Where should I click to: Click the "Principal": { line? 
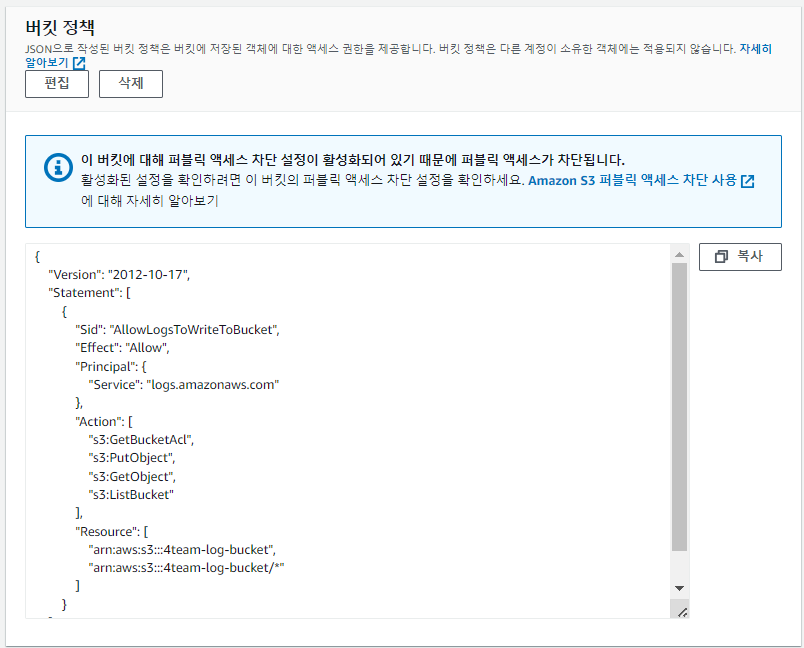111,367
